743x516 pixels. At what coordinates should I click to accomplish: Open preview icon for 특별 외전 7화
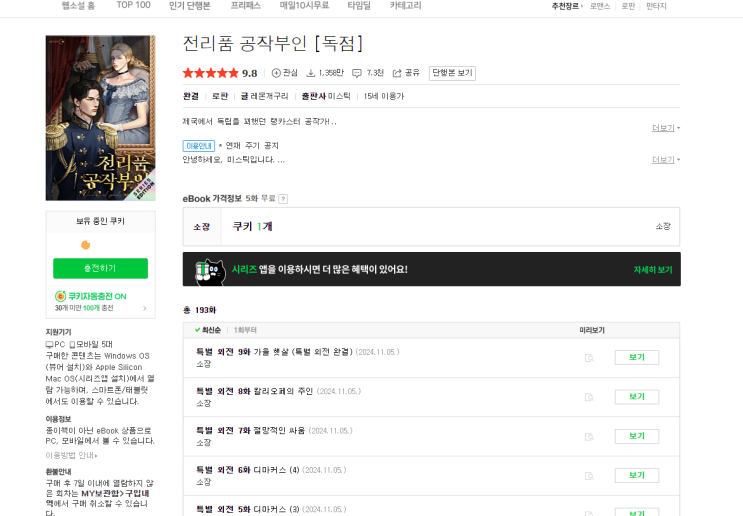pyautogui.click(x=589, y=436)
